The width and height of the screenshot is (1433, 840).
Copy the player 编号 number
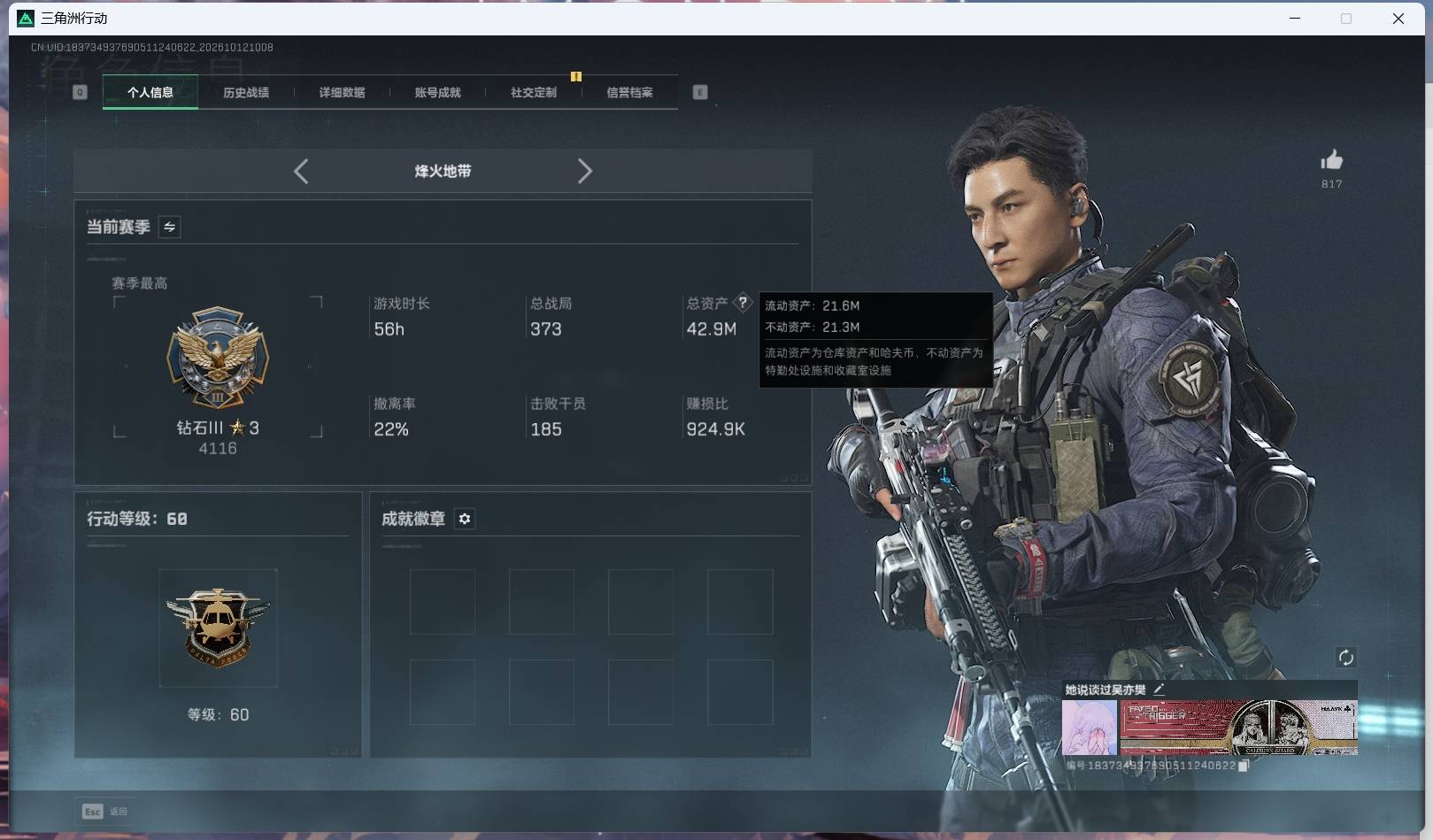click(1243, 766)
